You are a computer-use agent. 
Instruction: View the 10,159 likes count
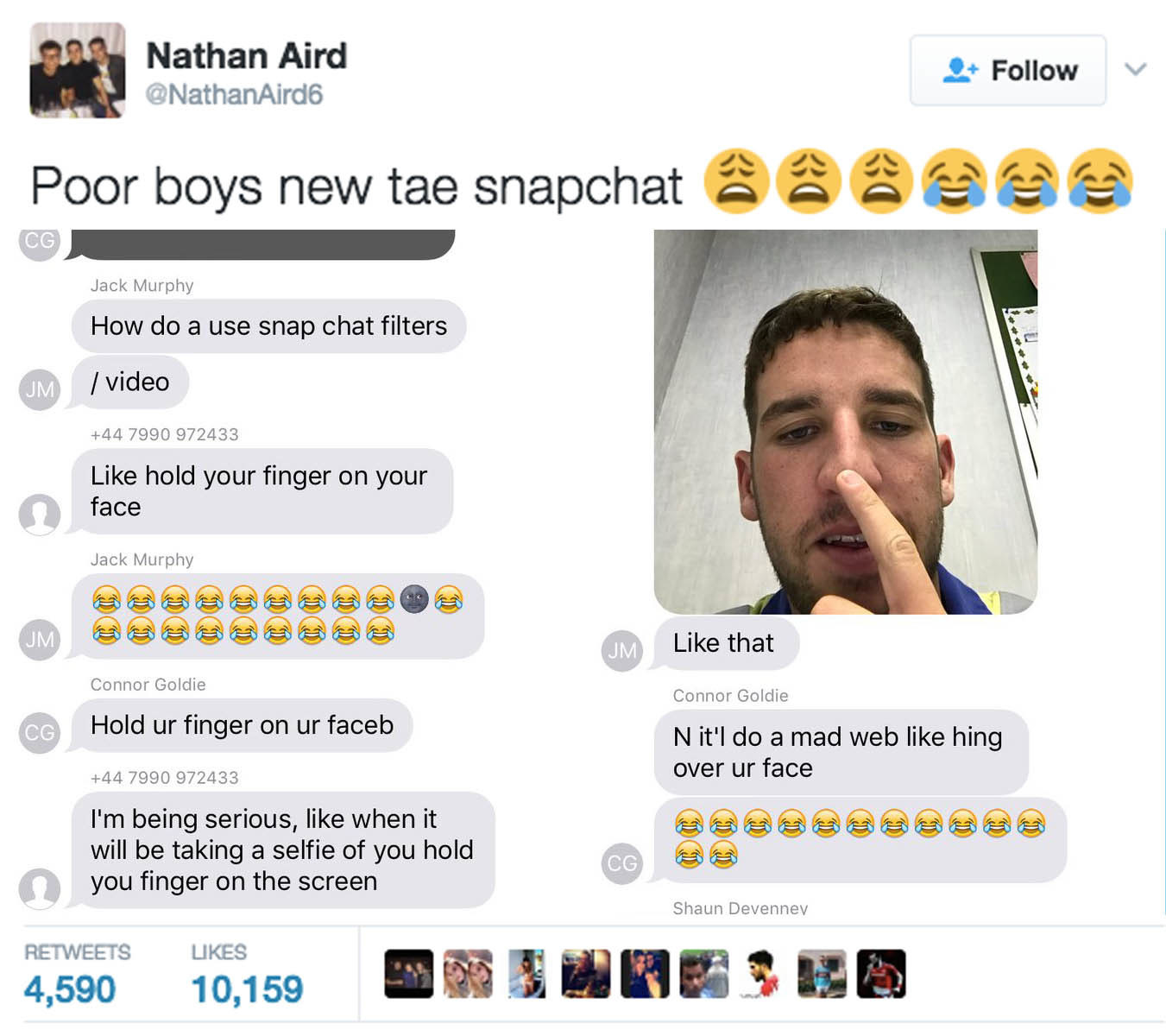[x=247, y=989]
